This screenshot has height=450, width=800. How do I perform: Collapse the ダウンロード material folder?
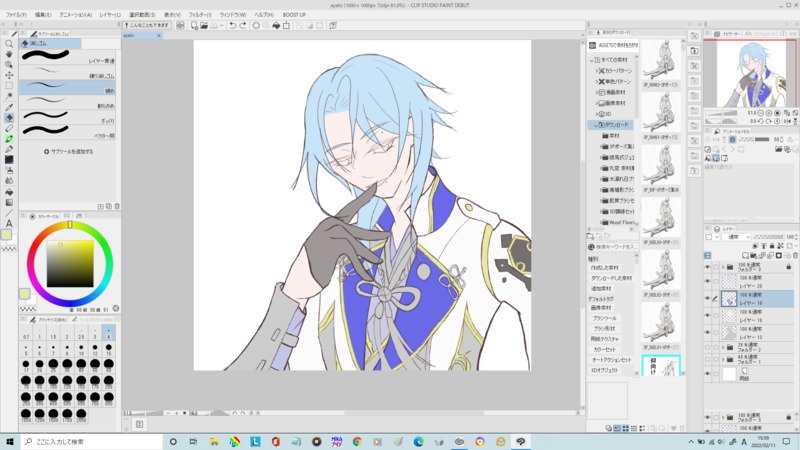point(595,125)
